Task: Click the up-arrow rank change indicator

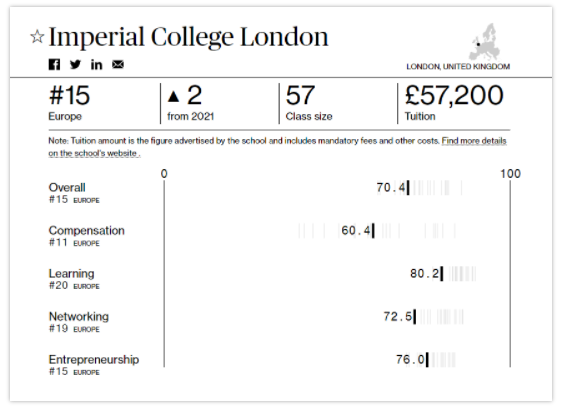Action: 174,96
